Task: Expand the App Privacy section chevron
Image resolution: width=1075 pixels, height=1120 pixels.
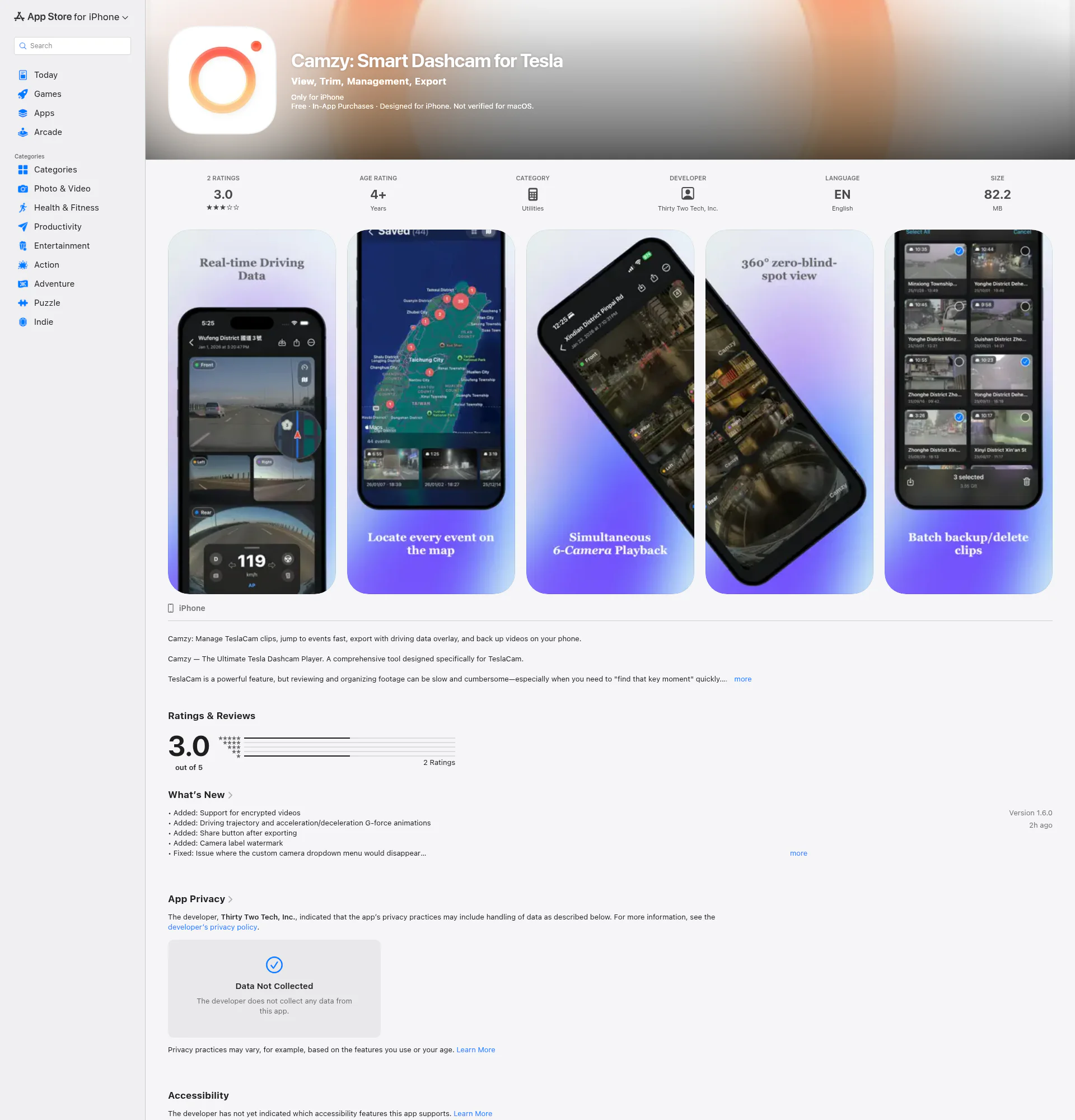Action: [x=230, y=899]
